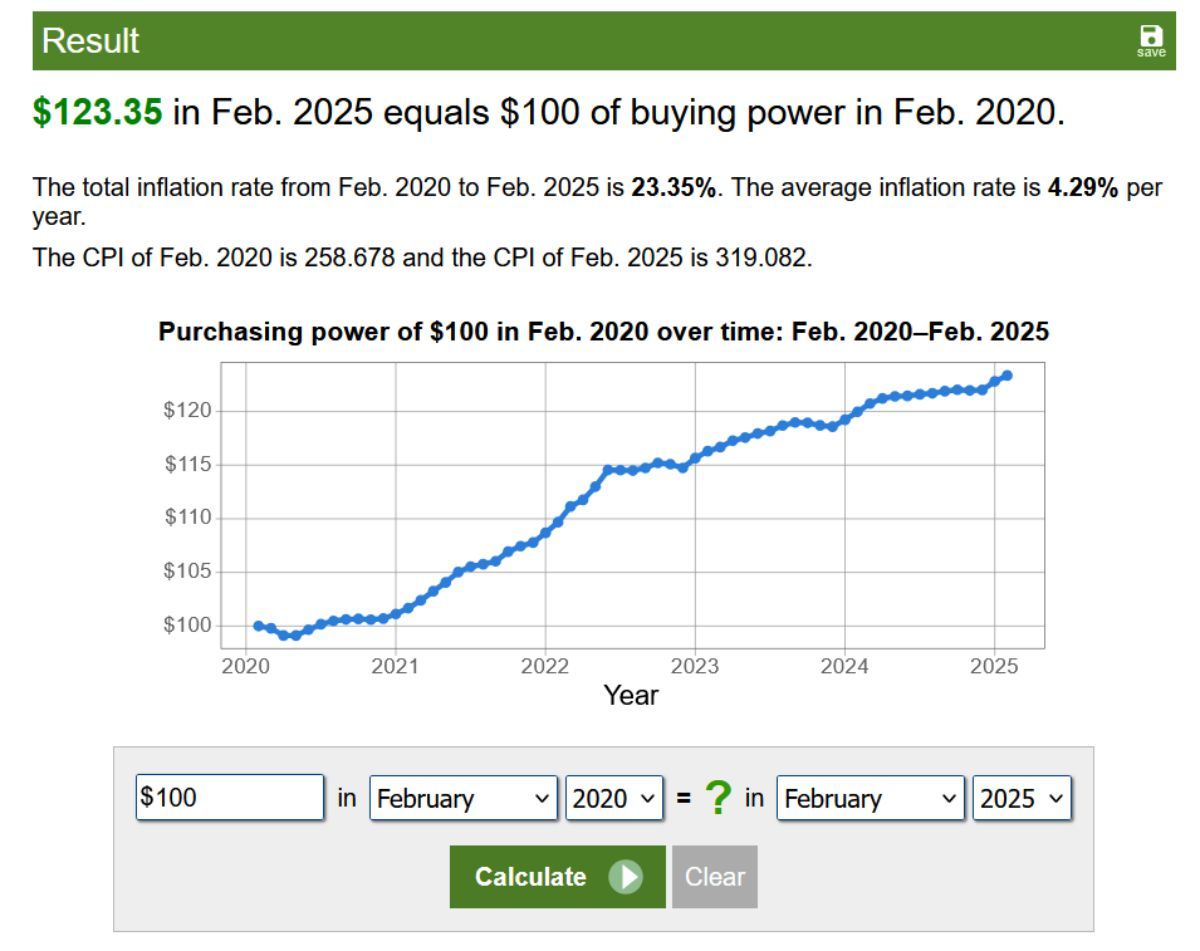The height and width of the screenshot is (951, 1200).
Task: Open the starting year 2020 dropdown
Action: (x=615, y=799)
